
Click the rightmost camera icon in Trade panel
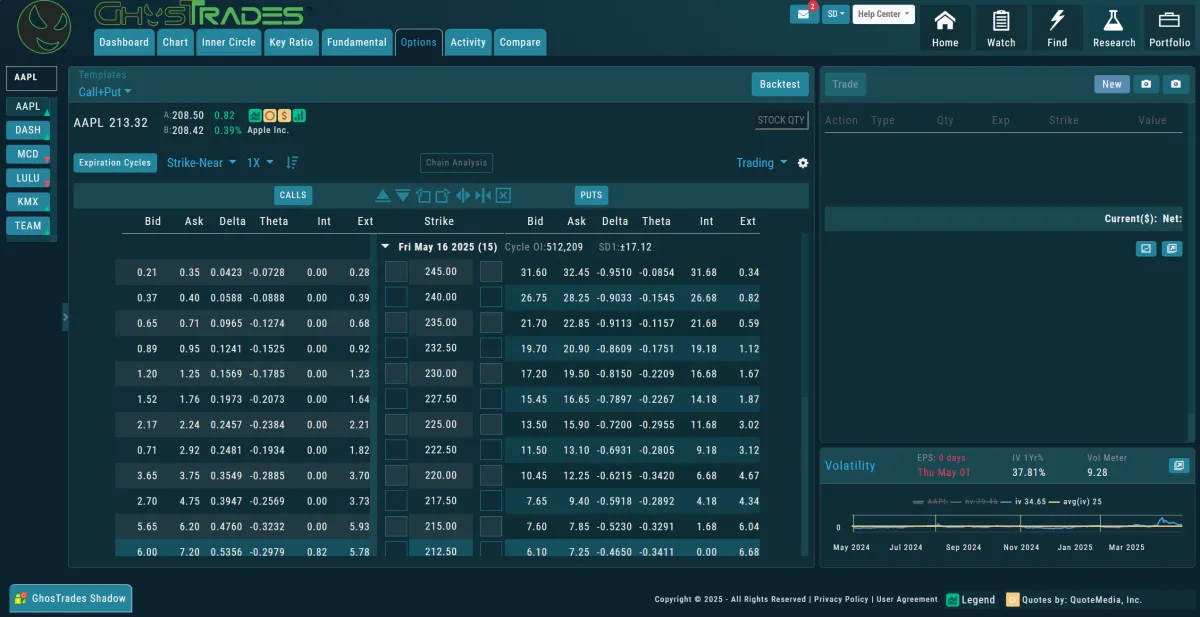click(x=1176, y=84)
